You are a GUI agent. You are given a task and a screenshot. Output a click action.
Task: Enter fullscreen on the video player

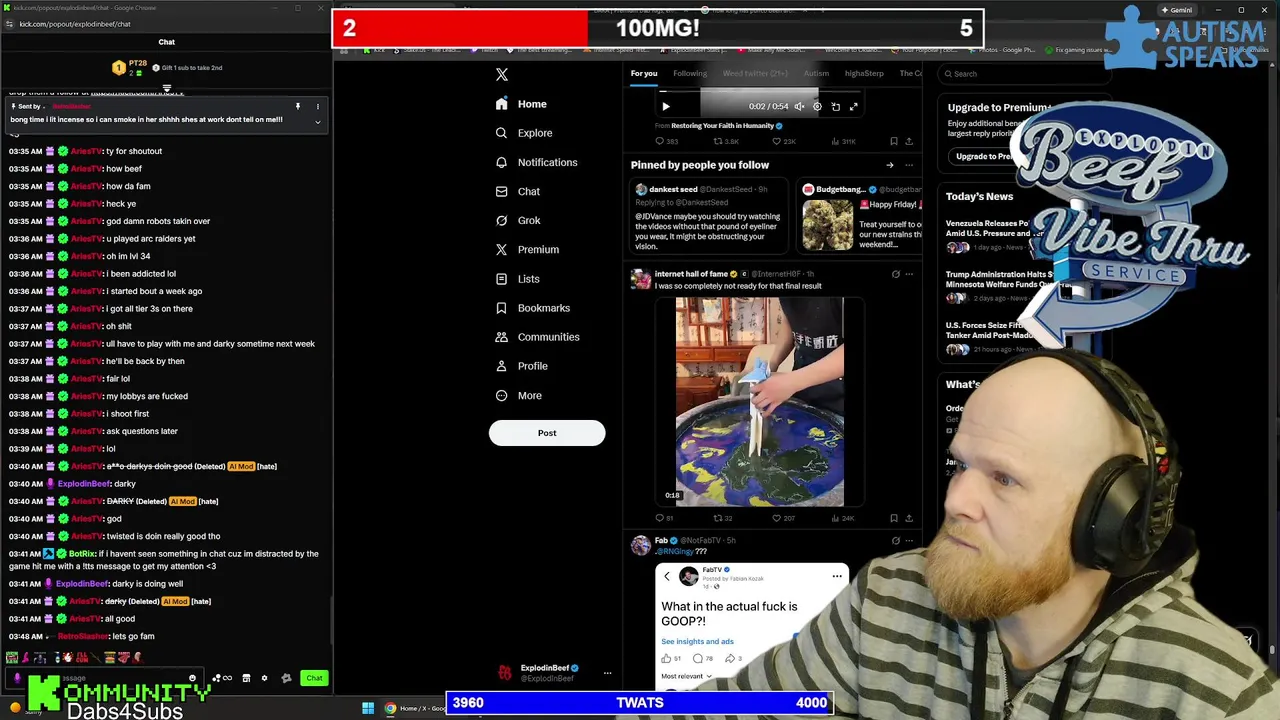[854, 106]
